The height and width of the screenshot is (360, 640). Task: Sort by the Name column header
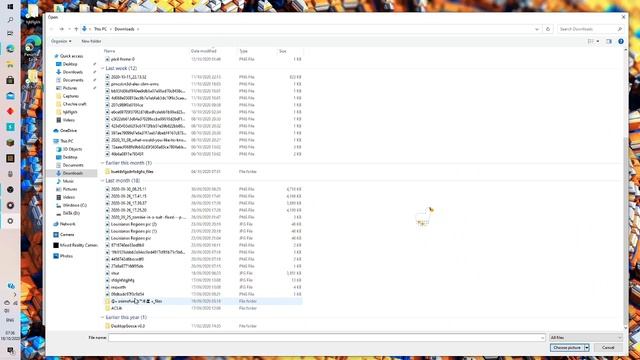(109, 51)
